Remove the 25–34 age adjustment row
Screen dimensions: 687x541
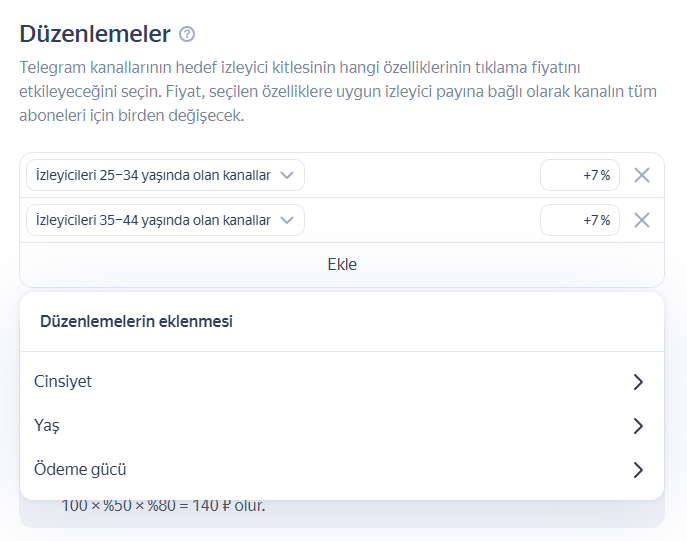point(642,175)
